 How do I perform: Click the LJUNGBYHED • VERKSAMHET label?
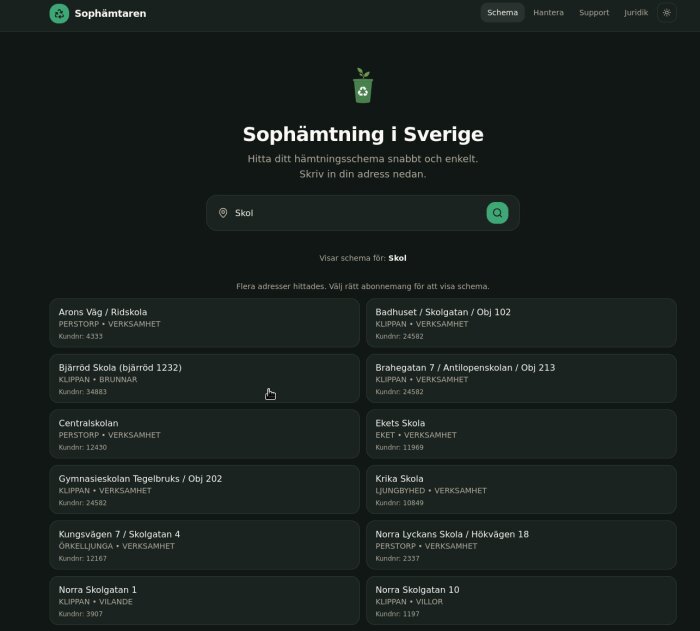(x=431, y=490)
